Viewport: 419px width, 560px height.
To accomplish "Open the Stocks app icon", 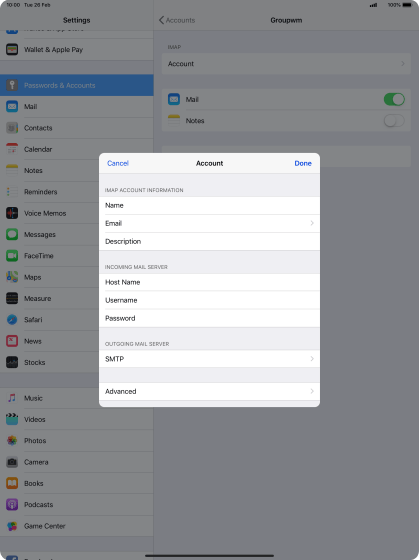I will point(12,362).
